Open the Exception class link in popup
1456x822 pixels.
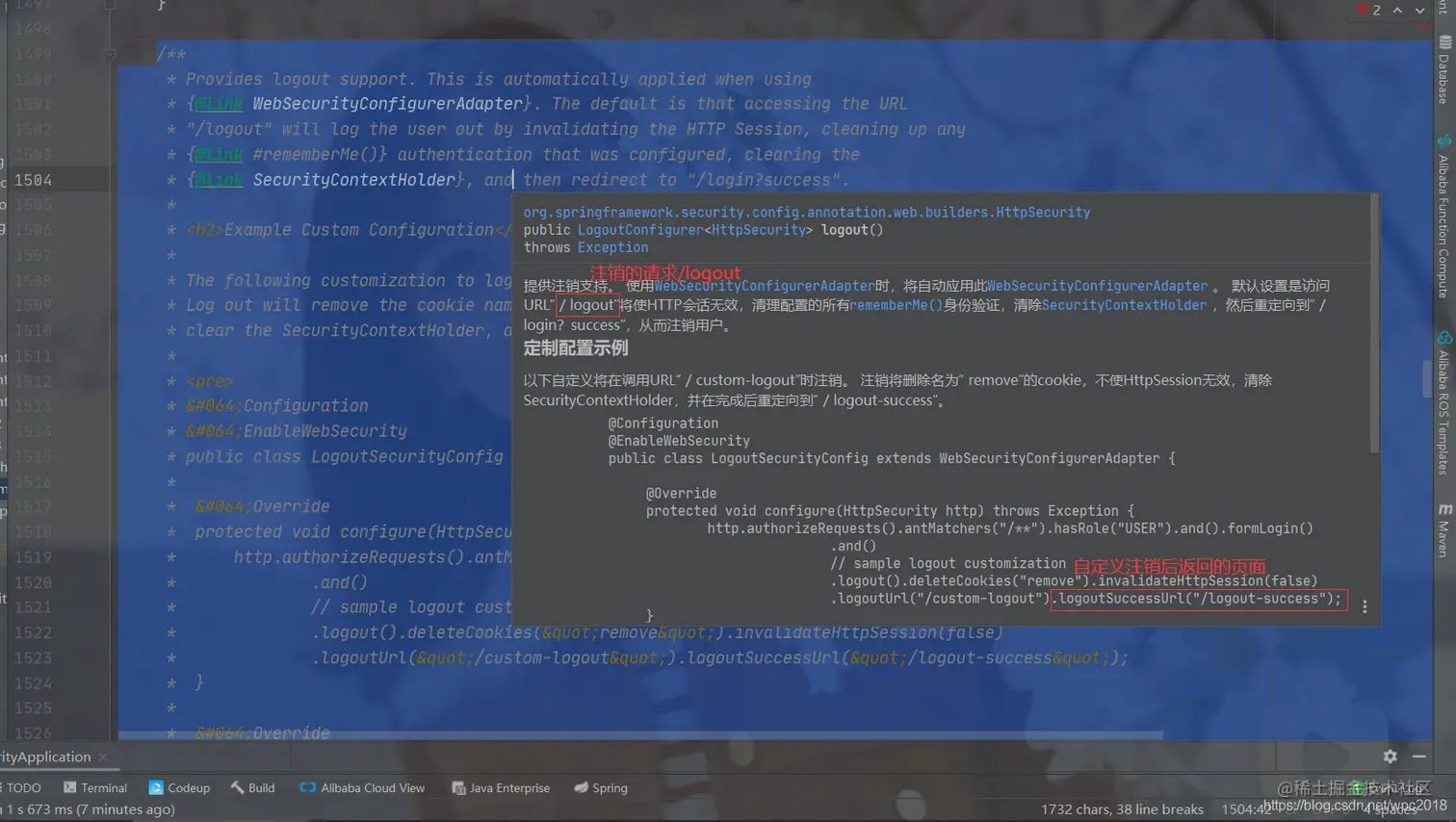612,247
